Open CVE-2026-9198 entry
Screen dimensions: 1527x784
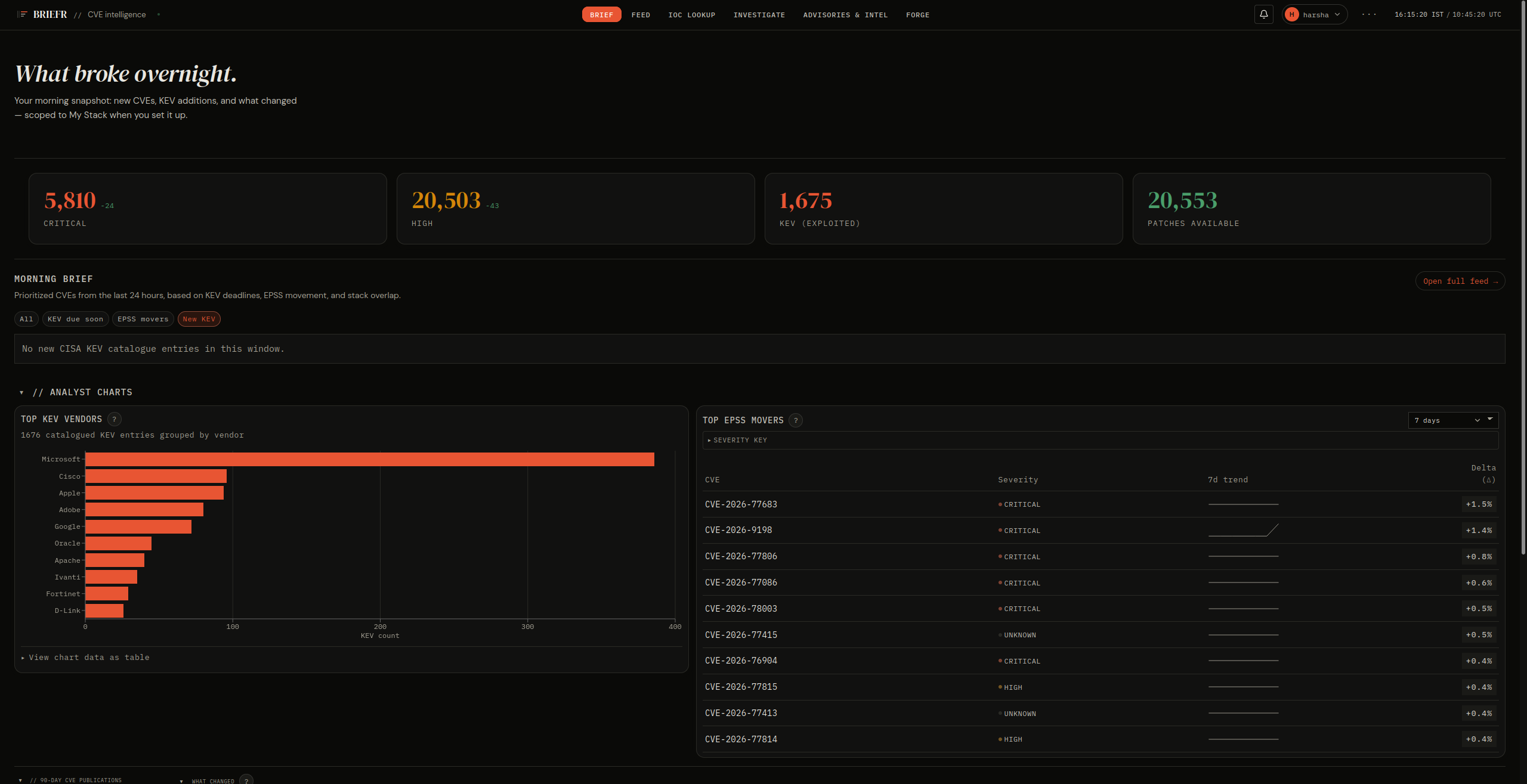(x=738, y=530)
